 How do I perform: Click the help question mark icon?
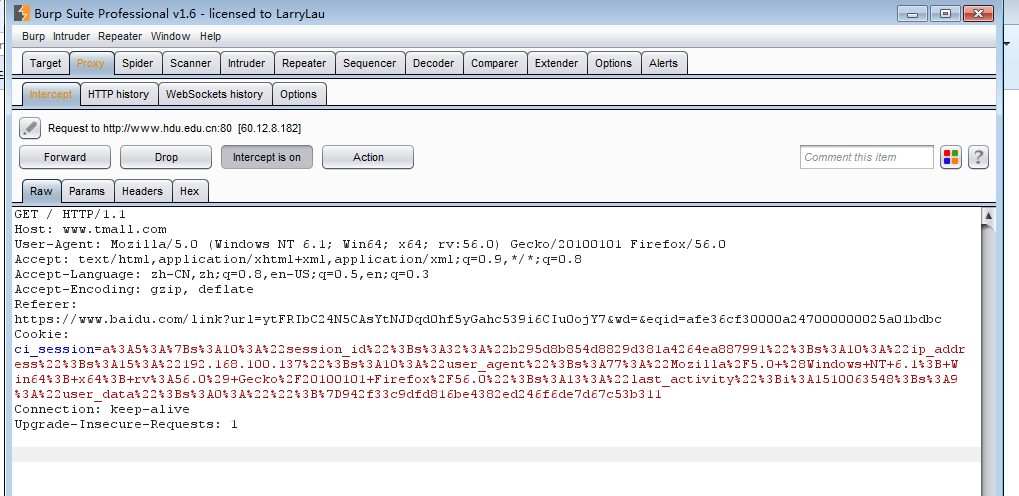click(x=978, y=157)
